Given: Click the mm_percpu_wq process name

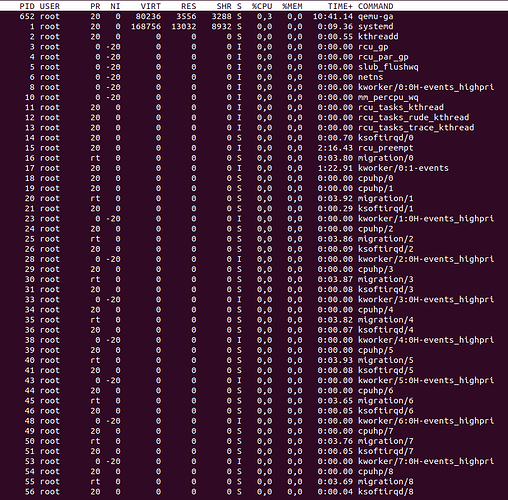Looking at the screenshot, I should click(388, 97).
